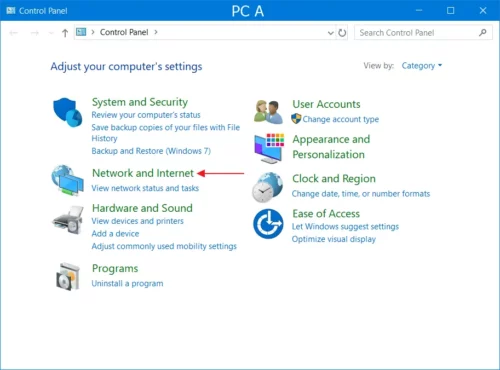Screen dimensions: 500x370
Task: Click the Control Panel address bar icon
Action: 81,32
